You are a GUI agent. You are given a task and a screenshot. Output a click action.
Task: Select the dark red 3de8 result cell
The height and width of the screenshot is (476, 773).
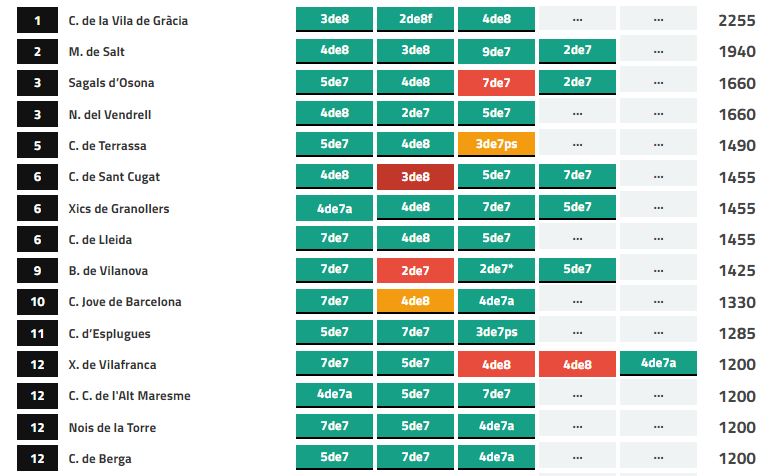pyautogui.click(x=415, y=177)
